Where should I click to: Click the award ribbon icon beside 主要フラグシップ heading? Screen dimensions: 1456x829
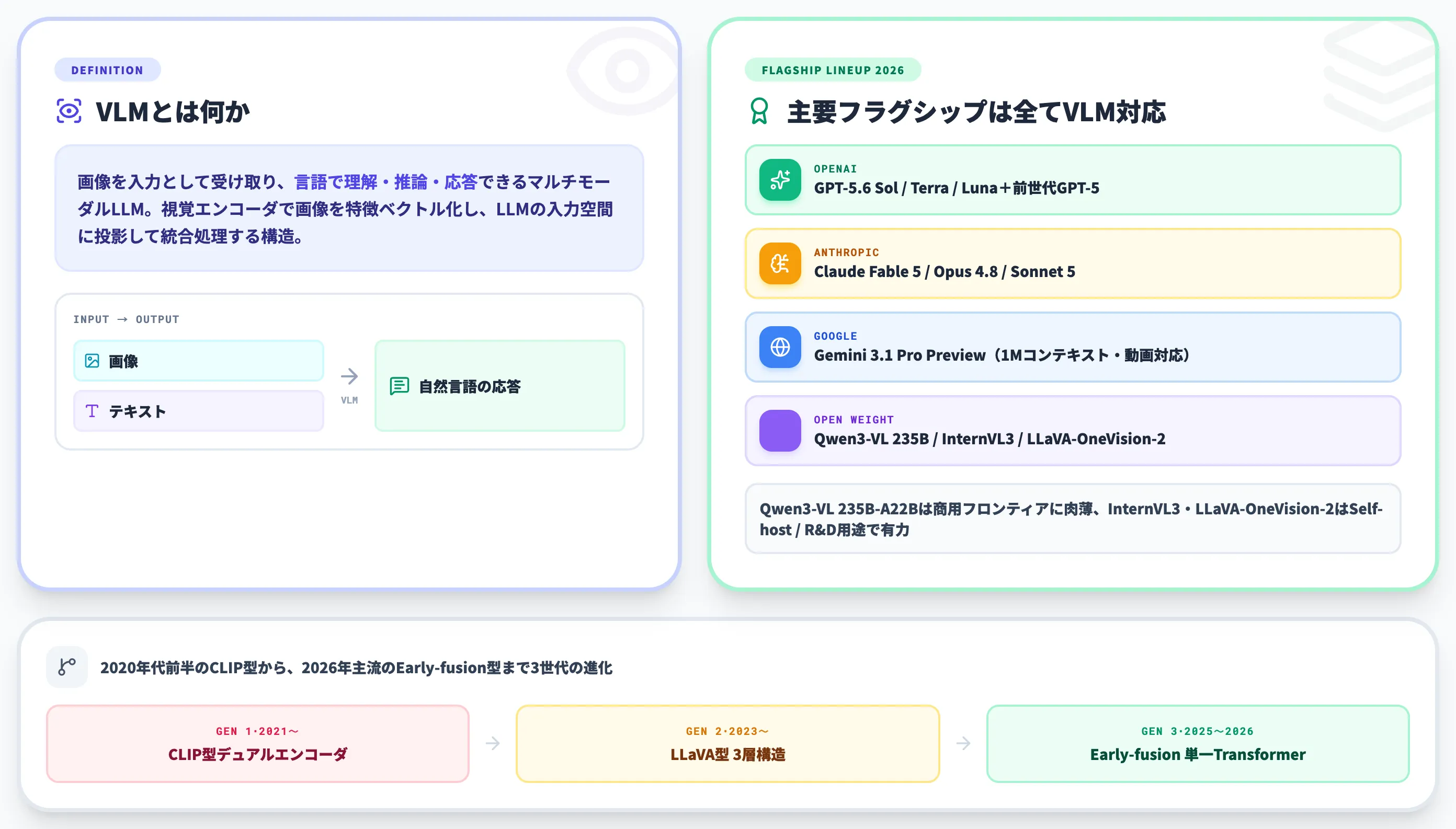point(759,111)
